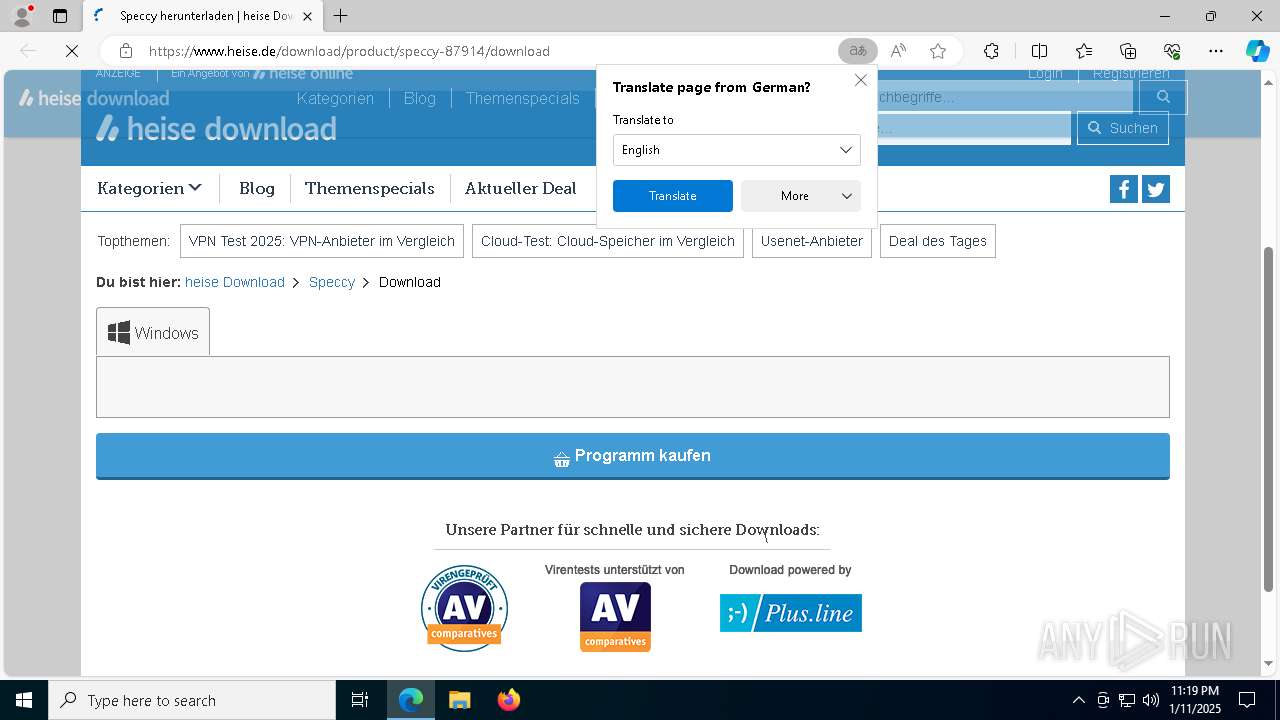This screenshot has width=1280, height=720.
Task: Open Favorites list icon
Action: pyautogui.click(x=1084, y=51)
